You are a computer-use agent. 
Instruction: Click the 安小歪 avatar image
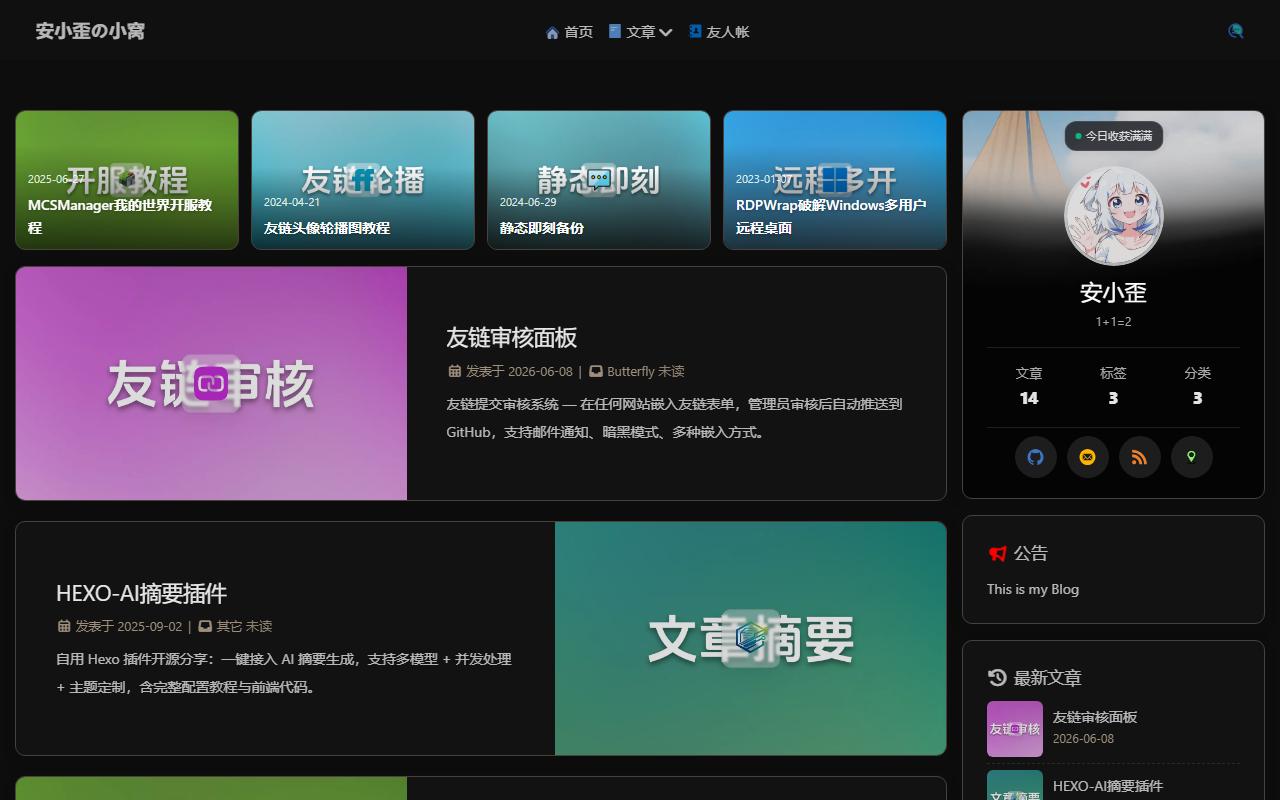[1113, 216]
